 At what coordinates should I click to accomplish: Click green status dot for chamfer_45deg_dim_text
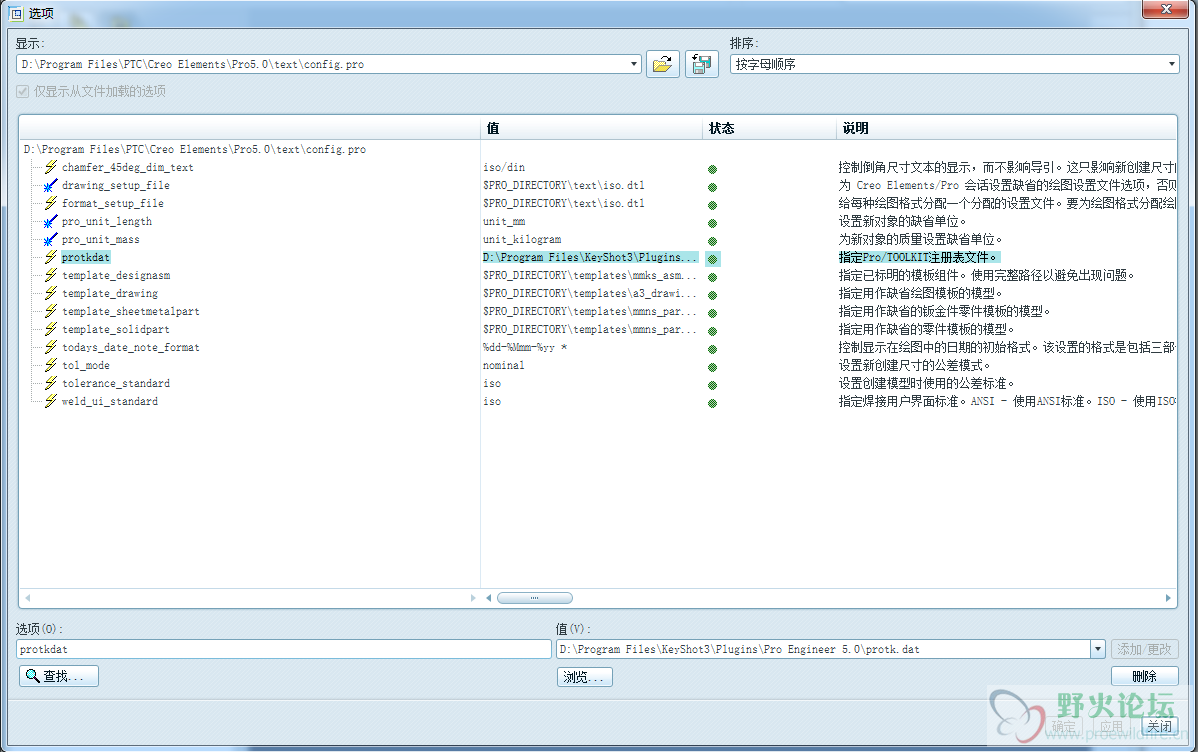[712, 170]
